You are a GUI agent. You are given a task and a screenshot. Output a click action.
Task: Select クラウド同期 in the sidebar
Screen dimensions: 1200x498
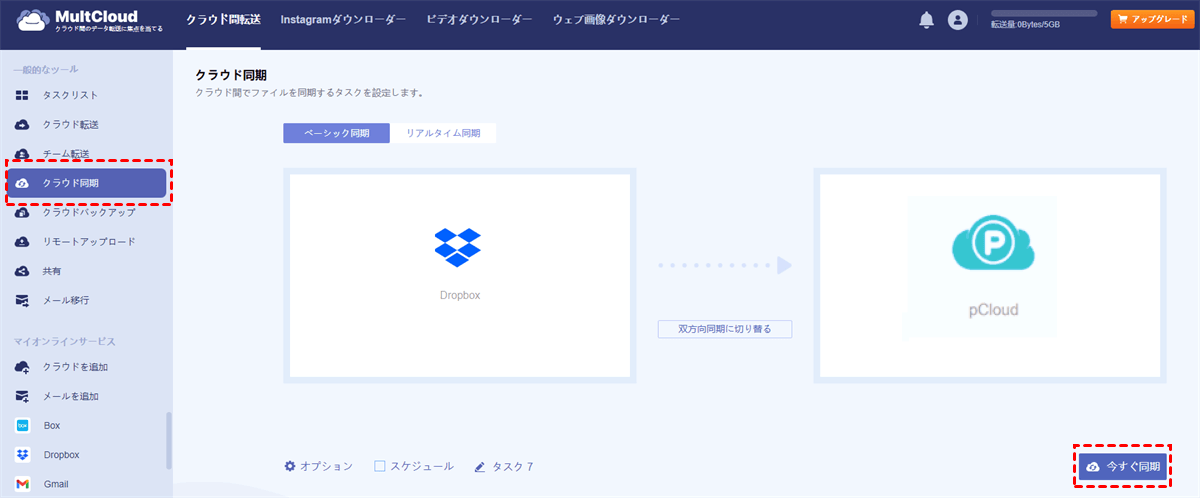click(86, 183)
